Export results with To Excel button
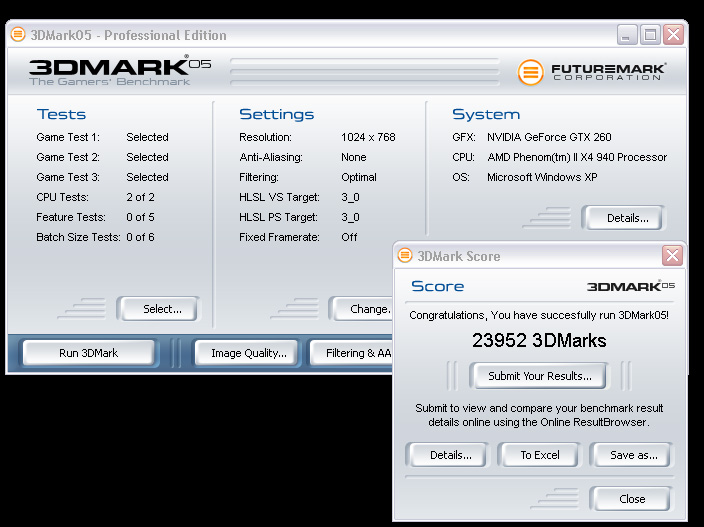704x527 pixels. point(540,455)
